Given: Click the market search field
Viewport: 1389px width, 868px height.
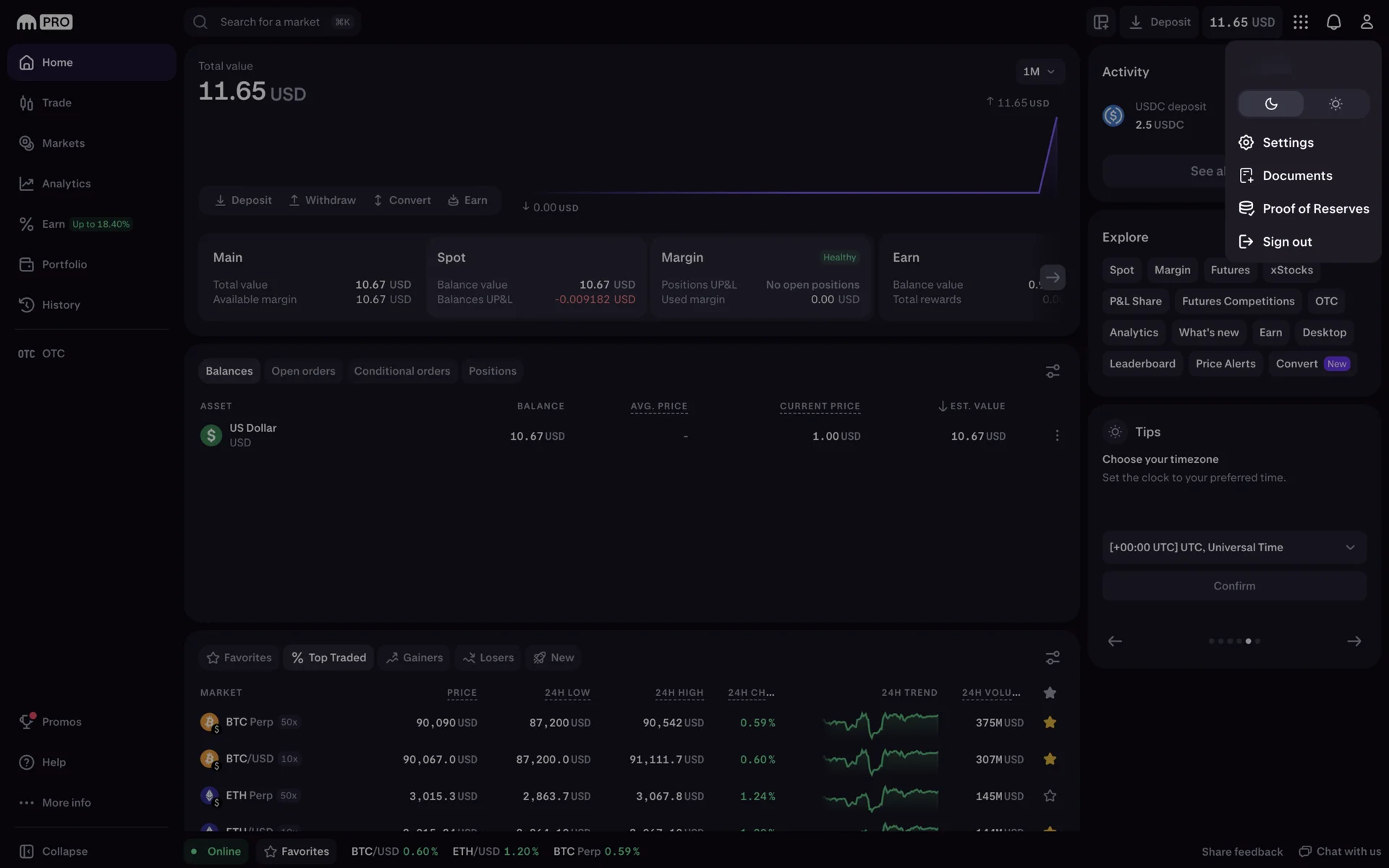Looking at the screenshot, I should (271, 22).
